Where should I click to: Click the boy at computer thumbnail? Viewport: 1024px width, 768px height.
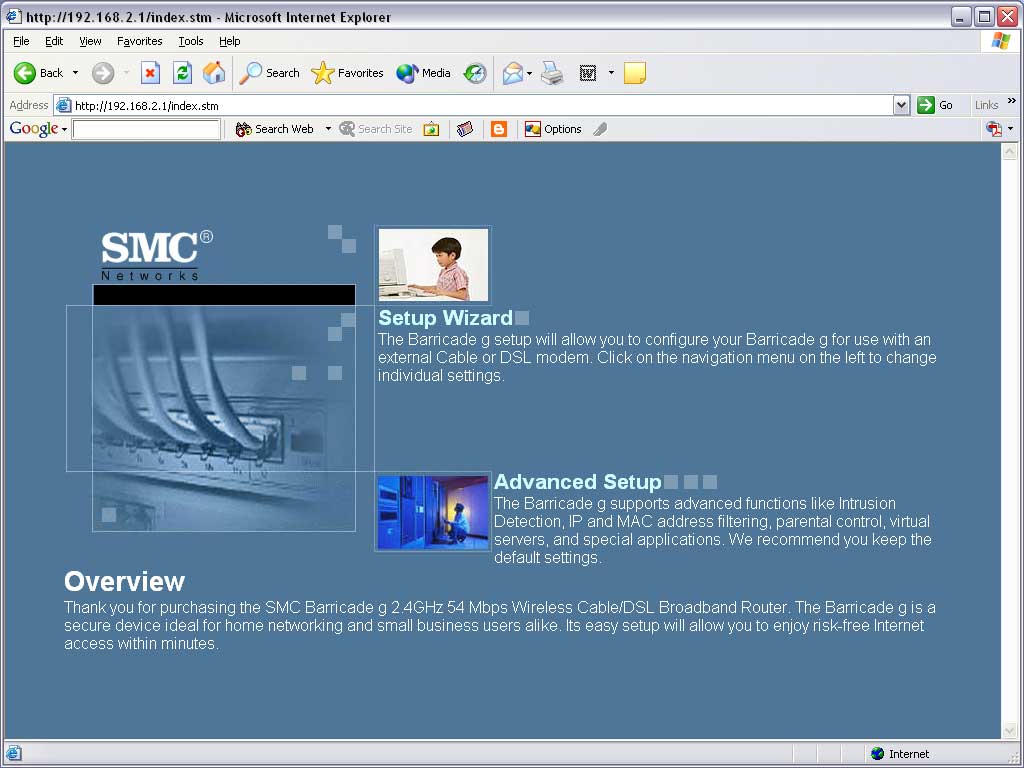pos(433,264)
